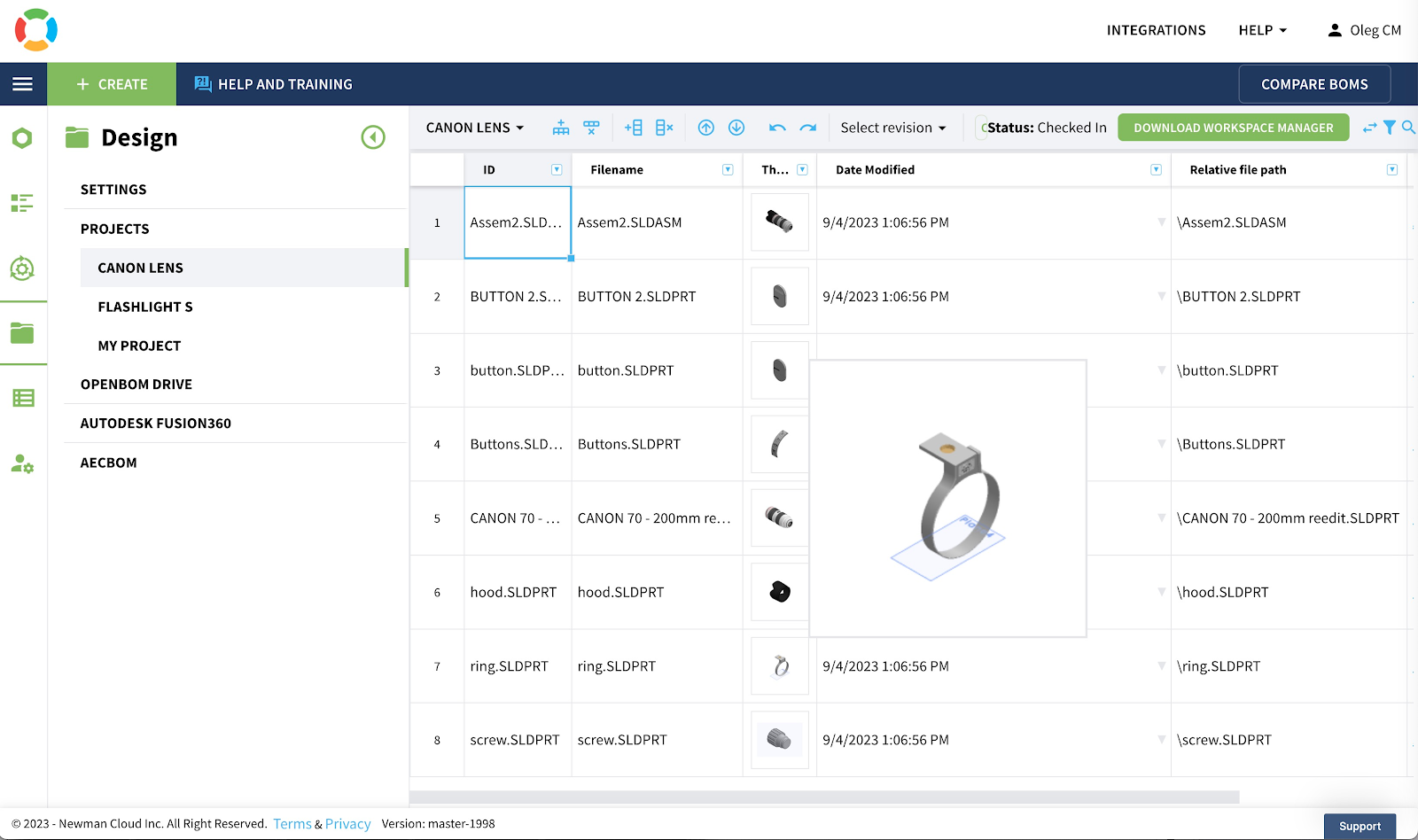Expand the HELP dropdown menu

[x=1263, y=30]
